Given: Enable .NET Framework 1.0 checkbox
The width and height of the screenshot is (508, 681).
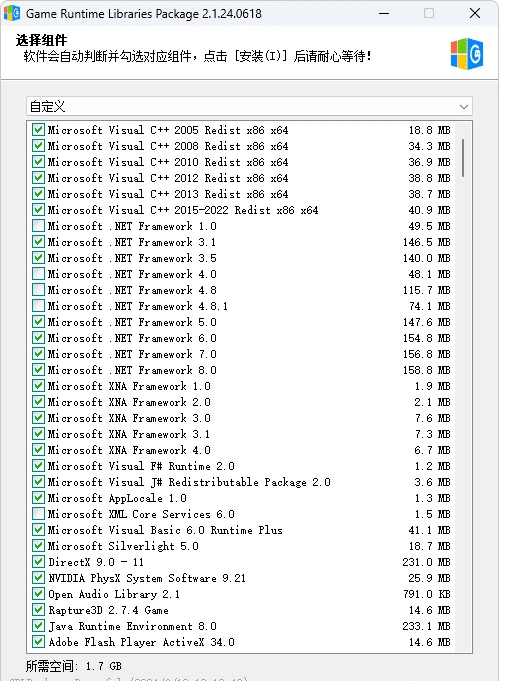Looking at the screenshot, I should [38, 226].
